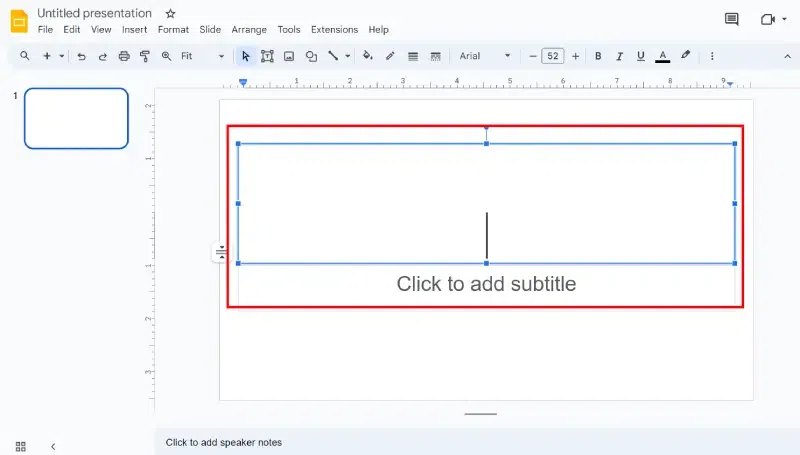Increase font size with plus button
The height and width of the screenshot is (455, 800).
pyautogui.click(x=576, y=56)
